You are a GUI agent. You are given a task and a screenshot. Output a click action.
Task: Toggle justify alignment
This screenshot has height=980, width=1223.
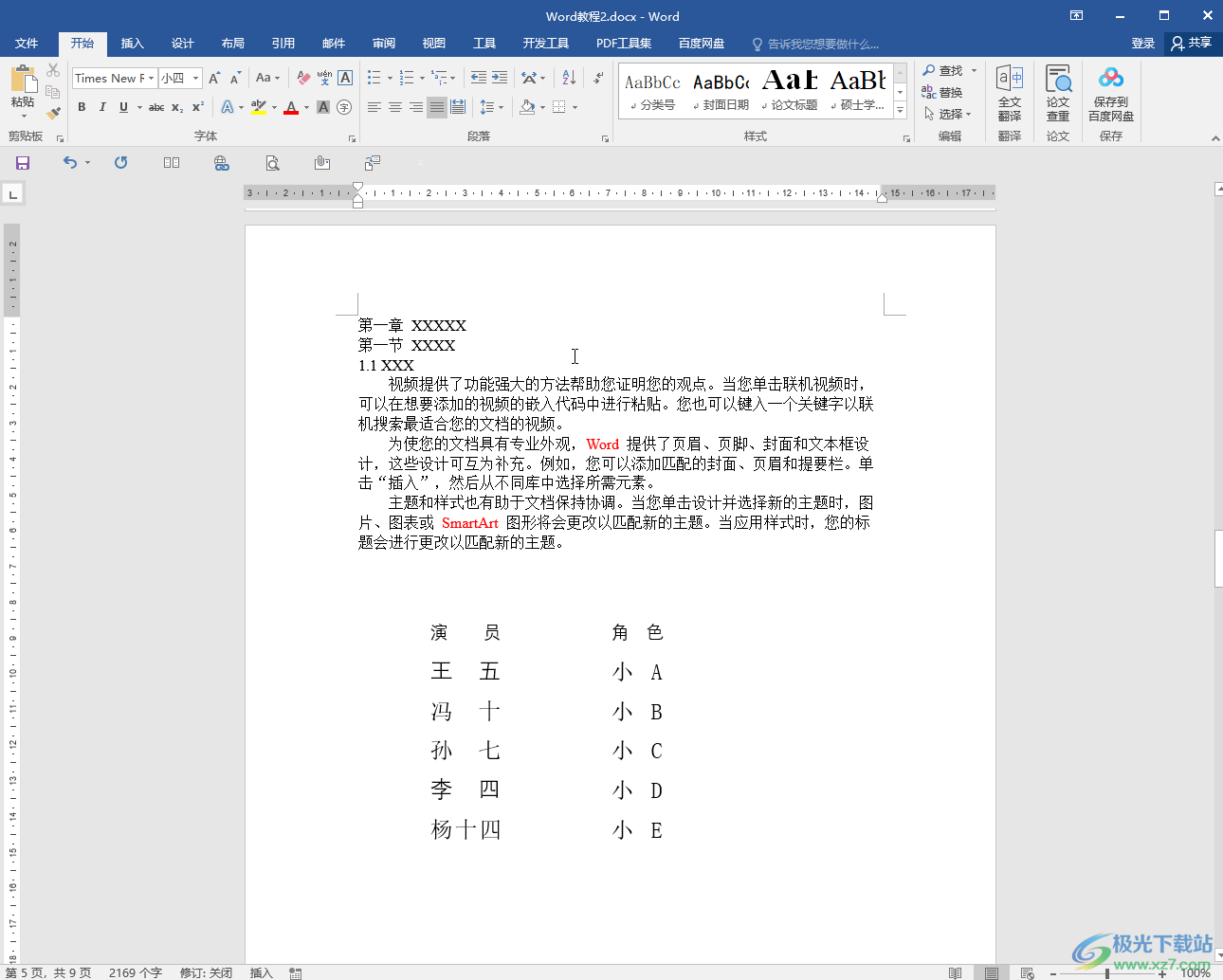pyautogui.click(x=437, y=107)
